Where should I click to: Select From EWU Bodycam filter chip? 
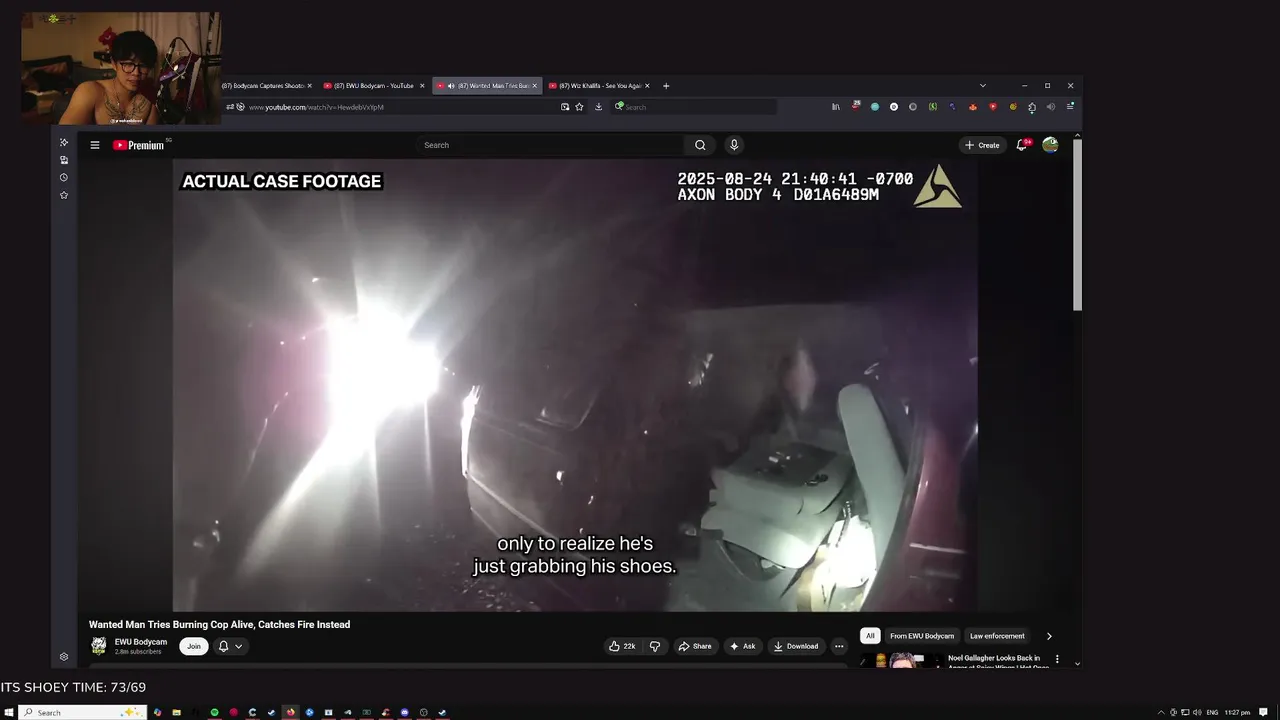pos(922,636)
